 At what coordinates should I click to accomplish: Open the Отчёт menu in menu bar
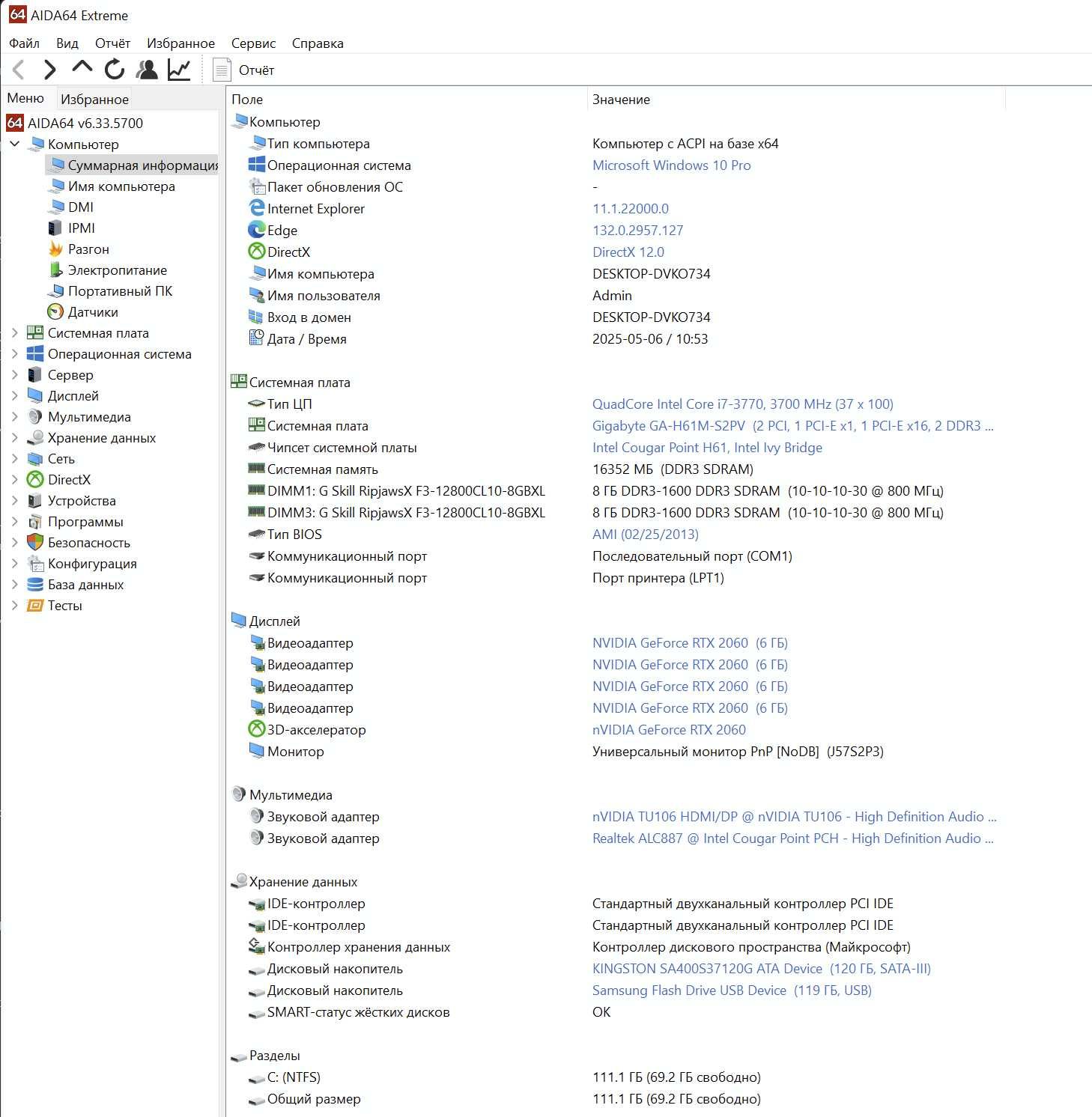pos(112,43)
